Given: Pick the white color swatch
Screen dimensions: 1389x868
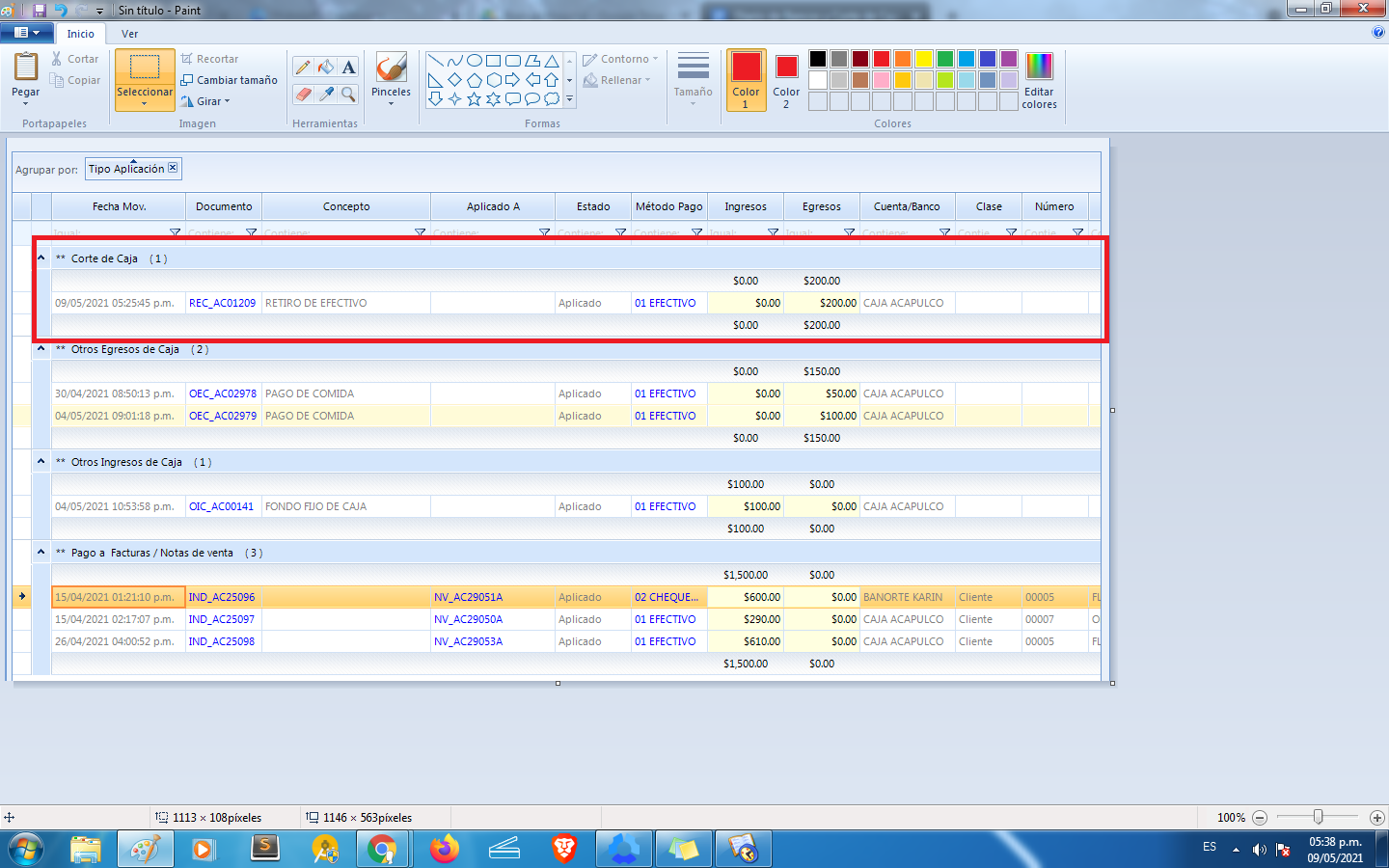Looking at the screenshot, I should click(x=818, y=80).
